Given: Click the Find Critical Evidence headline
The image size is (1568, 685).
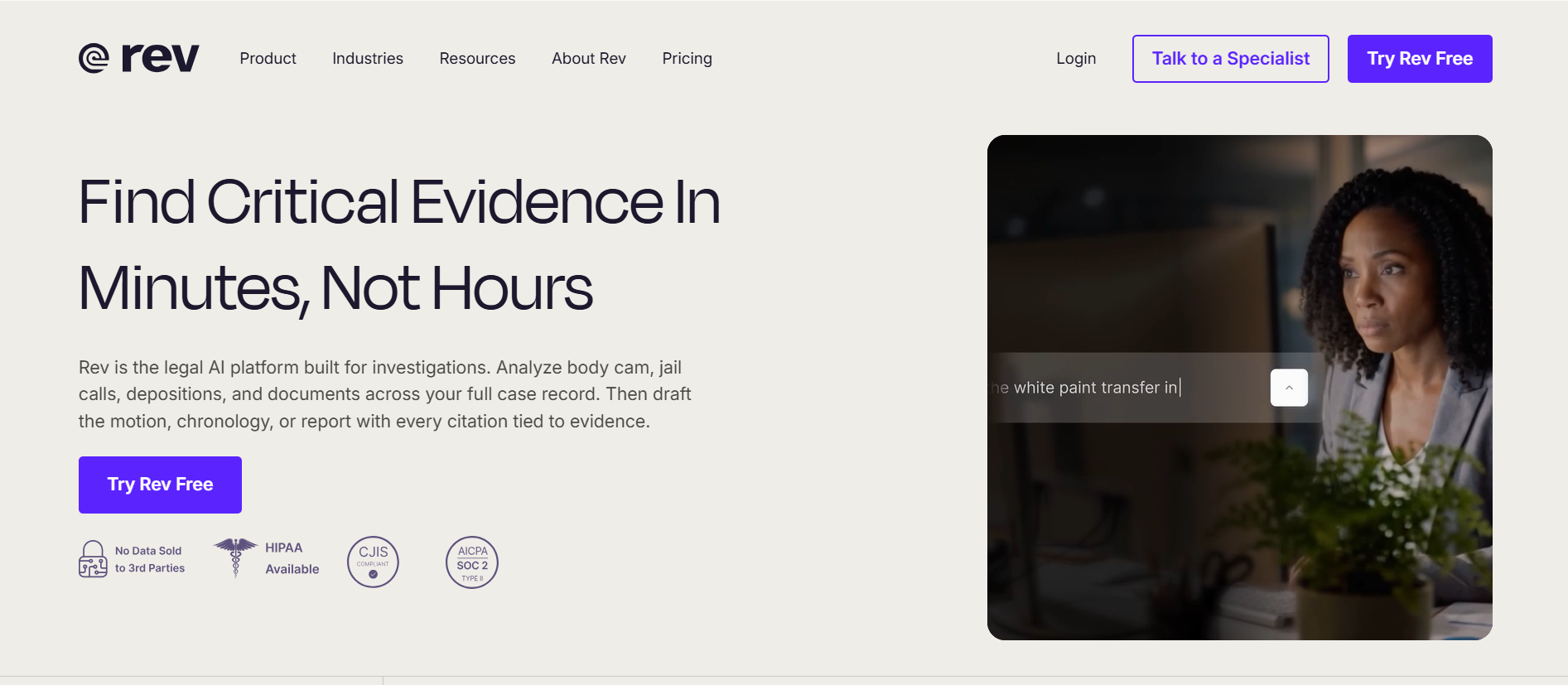Looking at the screenshot, I should [399, 245].
